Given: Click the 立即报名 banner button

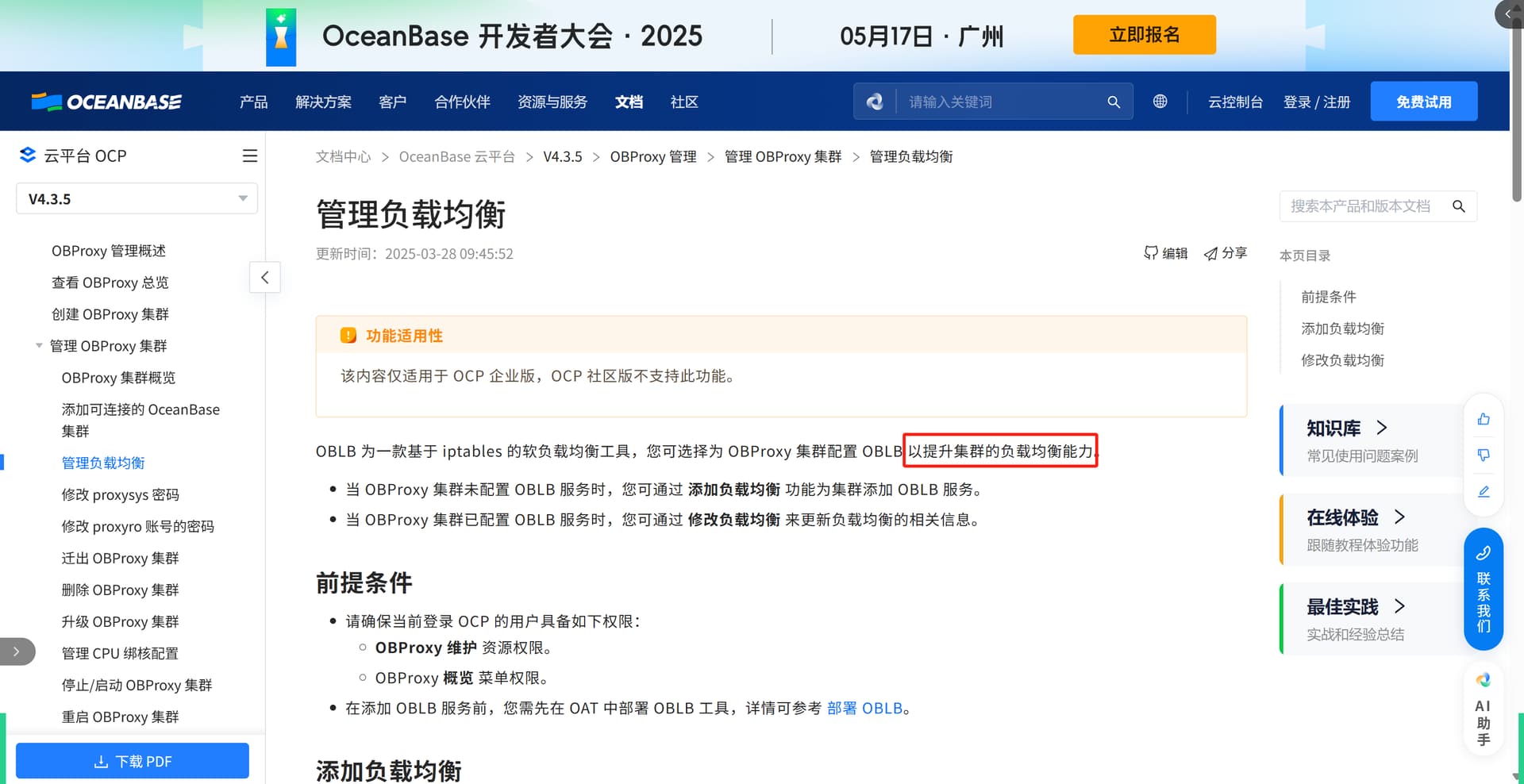Looking at the screenshot, I should pyautogui.click(x=1144, y=35).
